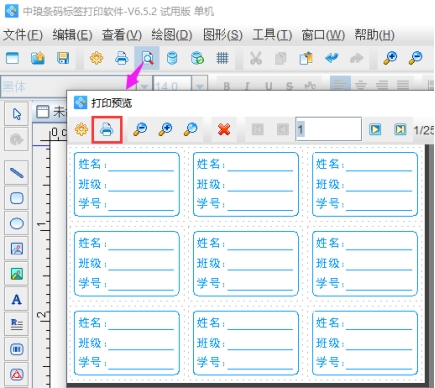Zoom in in print preview

coord(165,129)
